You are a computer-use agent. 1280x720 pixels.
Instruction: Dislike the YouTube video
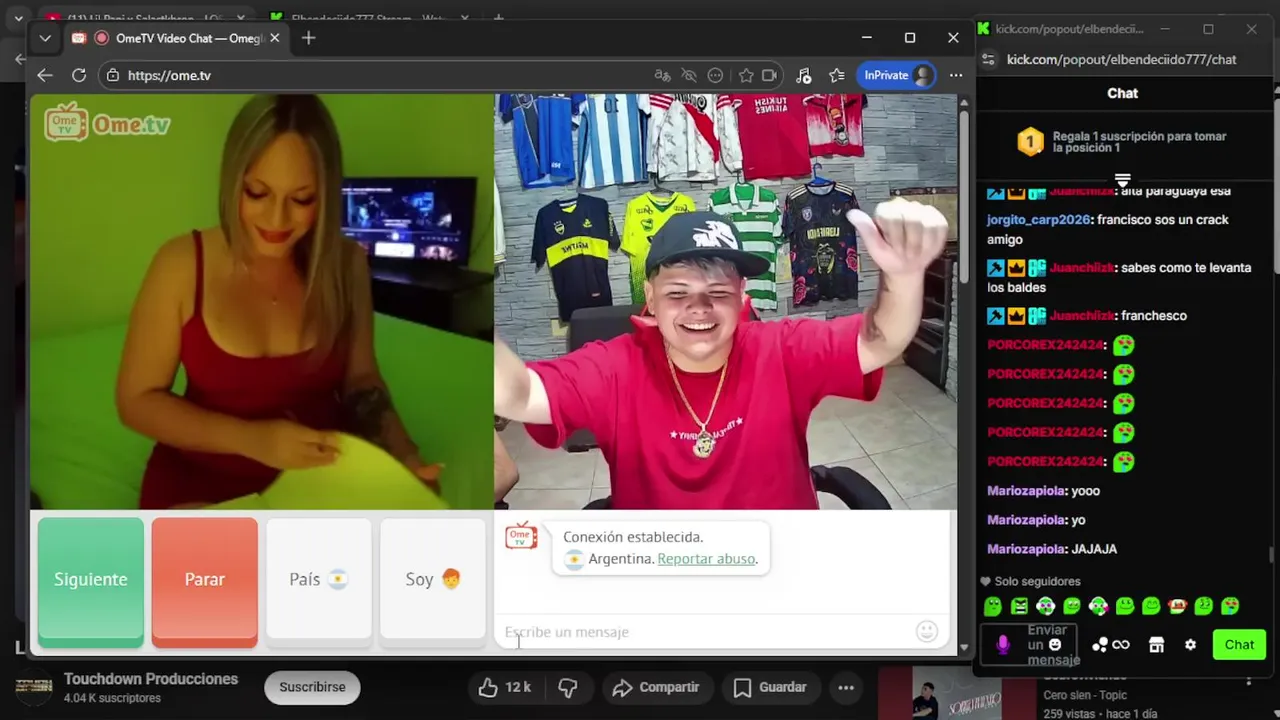point(568,687)
